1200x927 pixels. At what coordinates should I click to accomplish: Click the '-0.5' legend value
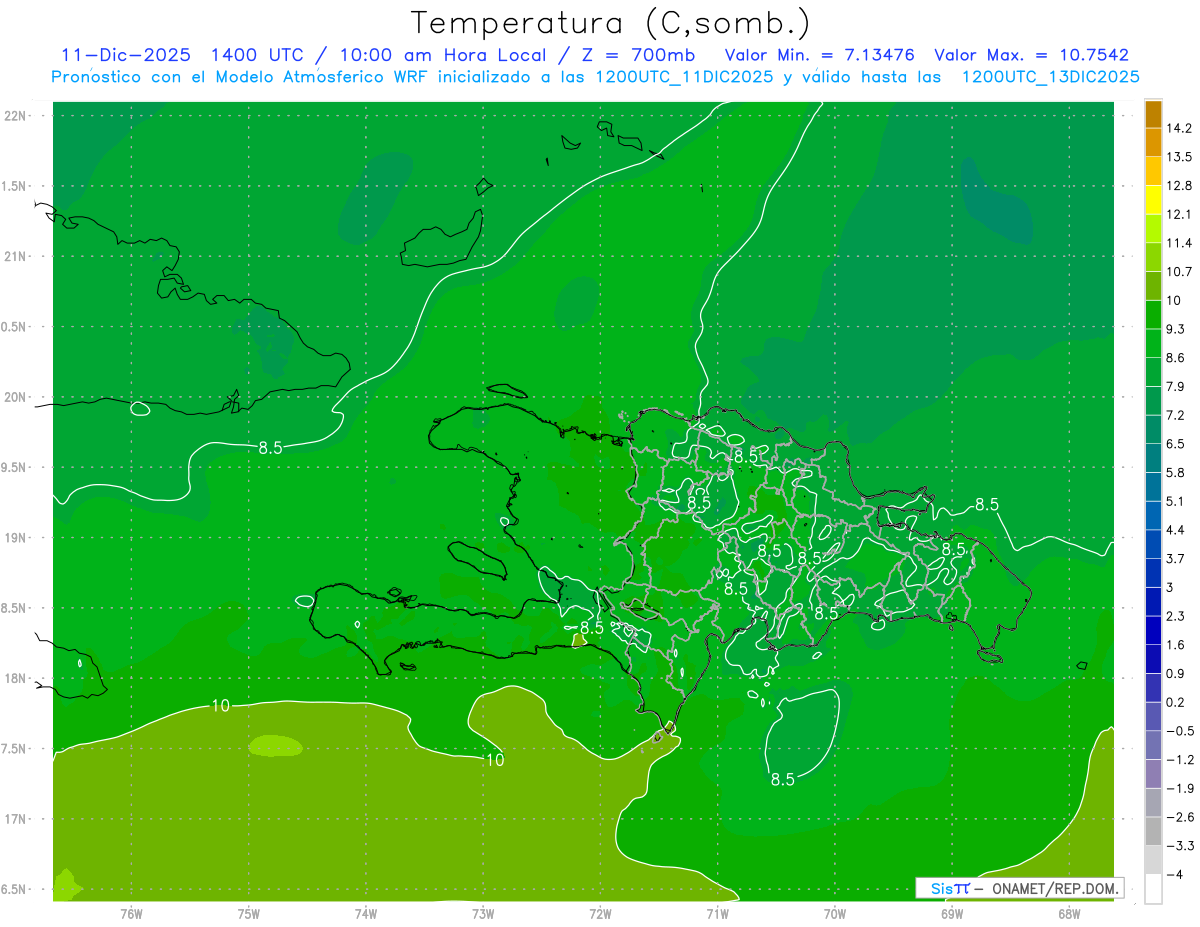[1179, 731]
